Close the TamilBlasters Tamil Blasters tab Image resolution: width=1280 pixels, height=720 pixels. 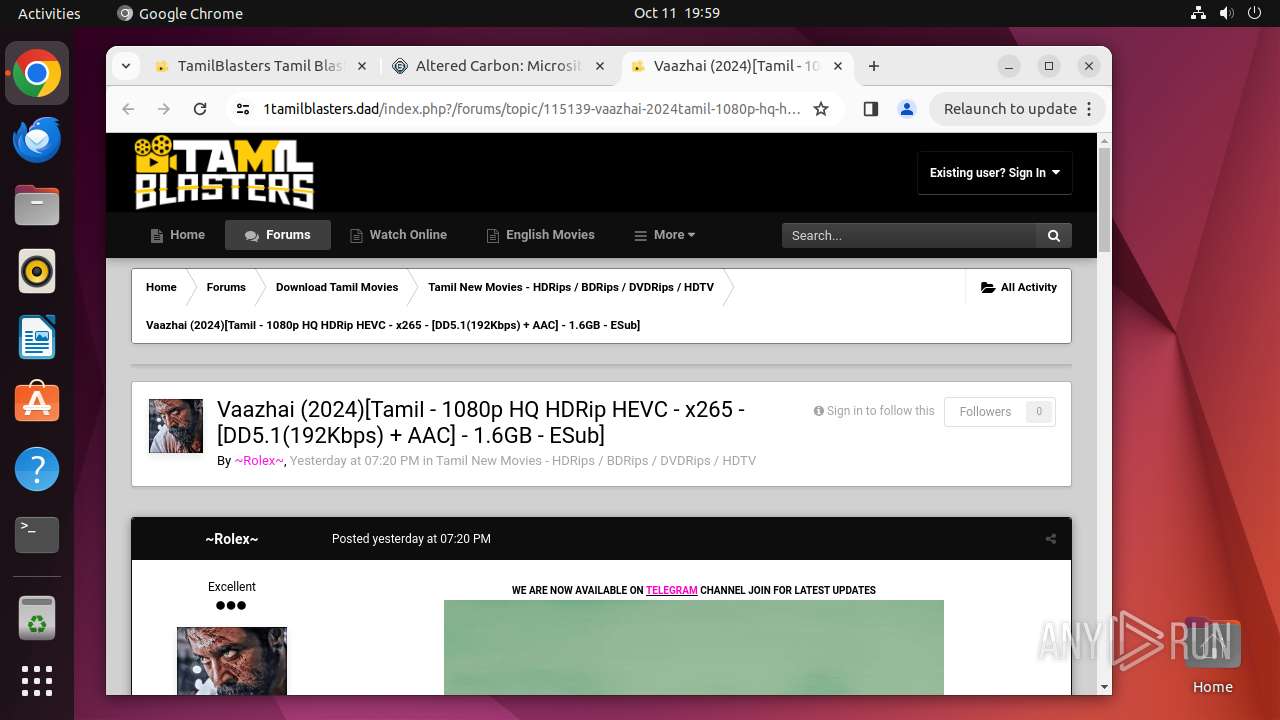click(362, 66)
